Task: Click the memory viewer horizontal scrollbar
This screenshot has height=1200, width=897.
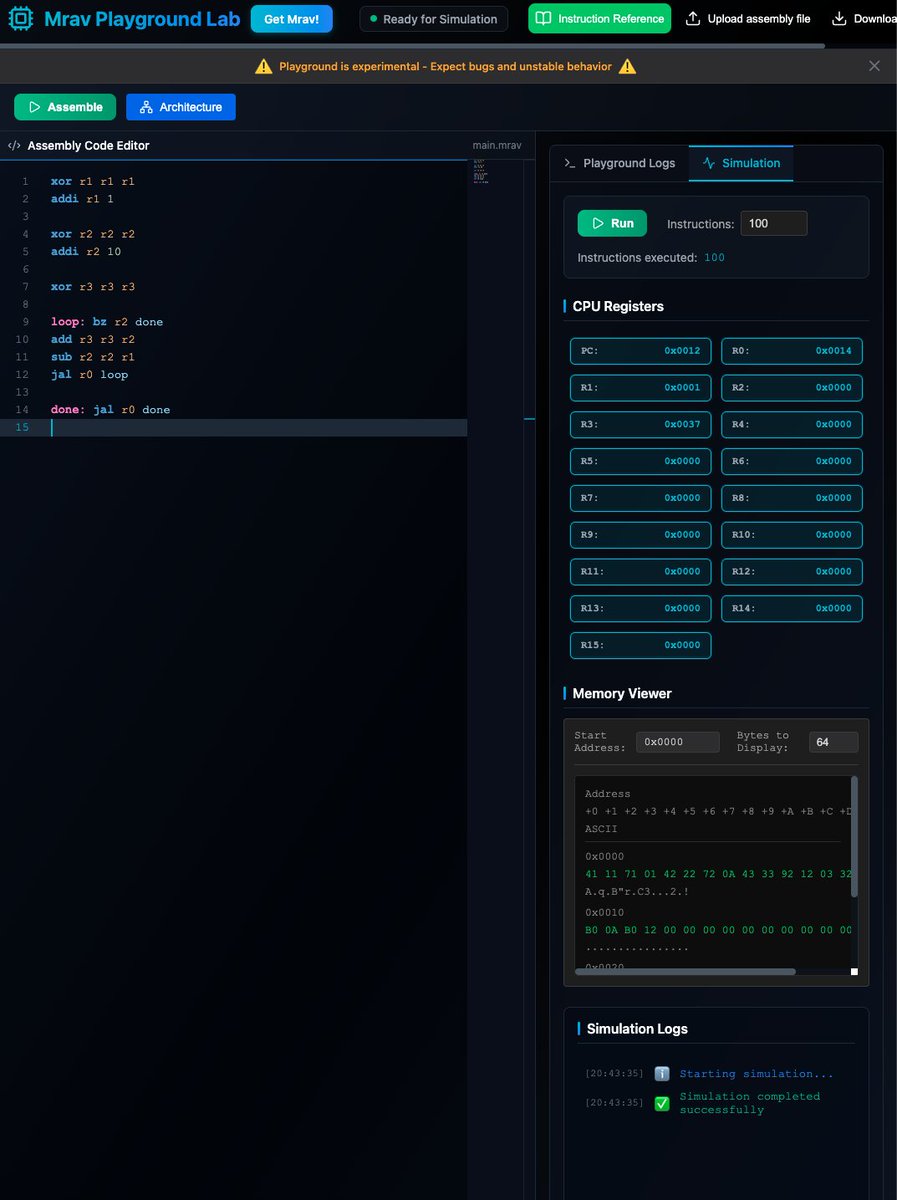Action: pyautogui.click(x=686, y=971)
